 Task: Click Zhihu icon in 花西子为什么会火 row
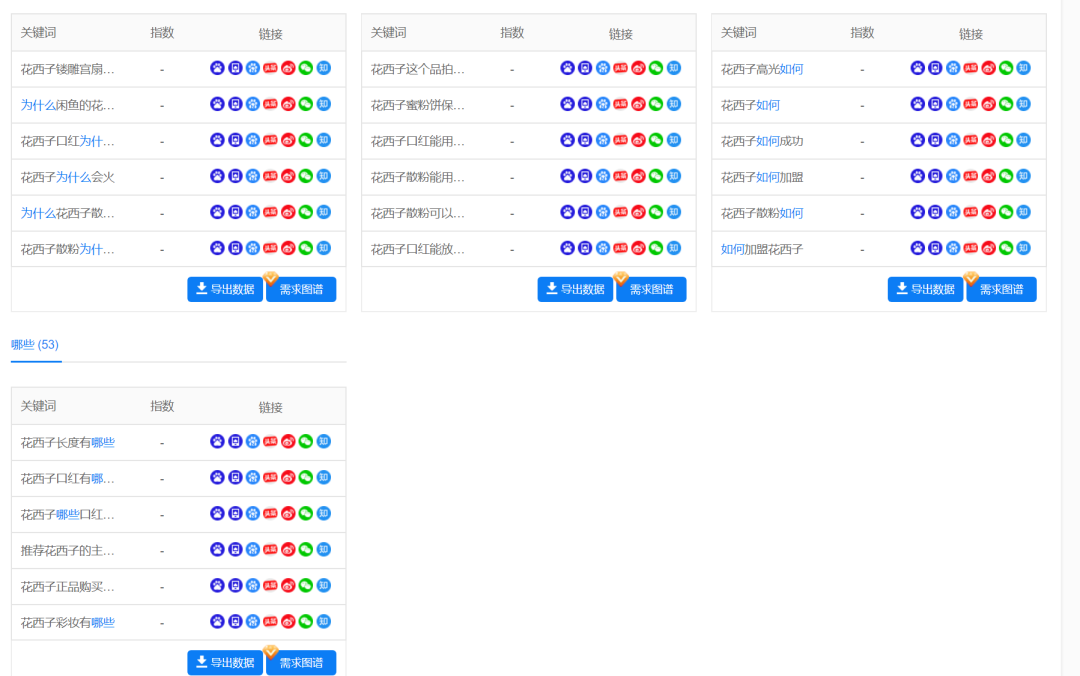click(x=324, y=176)
